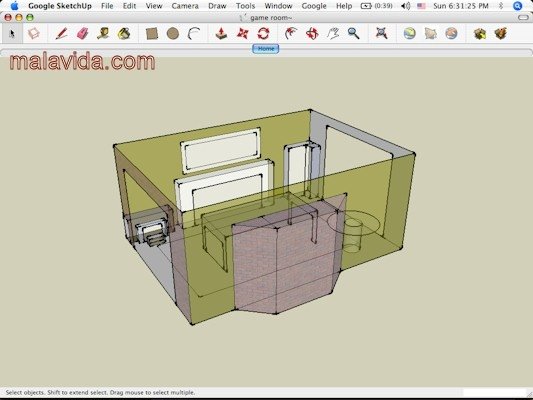This screenshot has height=400, width=533.
Task: Open the Google menu
Action: click(314, 6)
